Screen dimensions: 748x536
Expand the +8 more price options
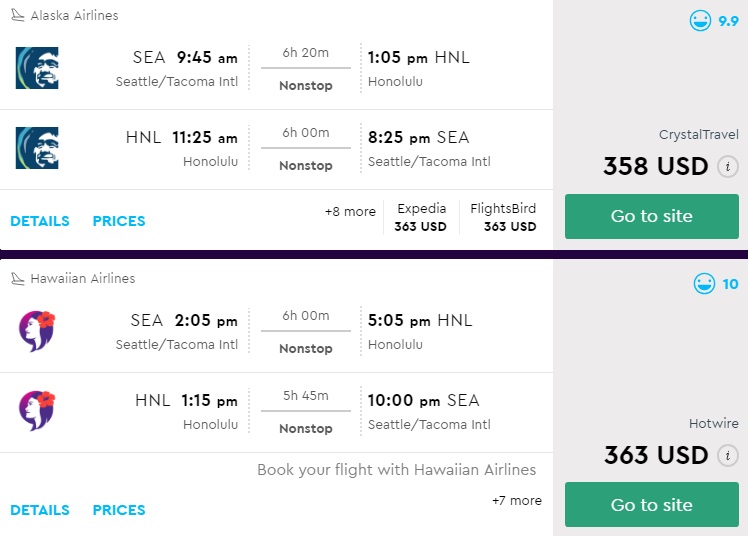coord(350,212)
